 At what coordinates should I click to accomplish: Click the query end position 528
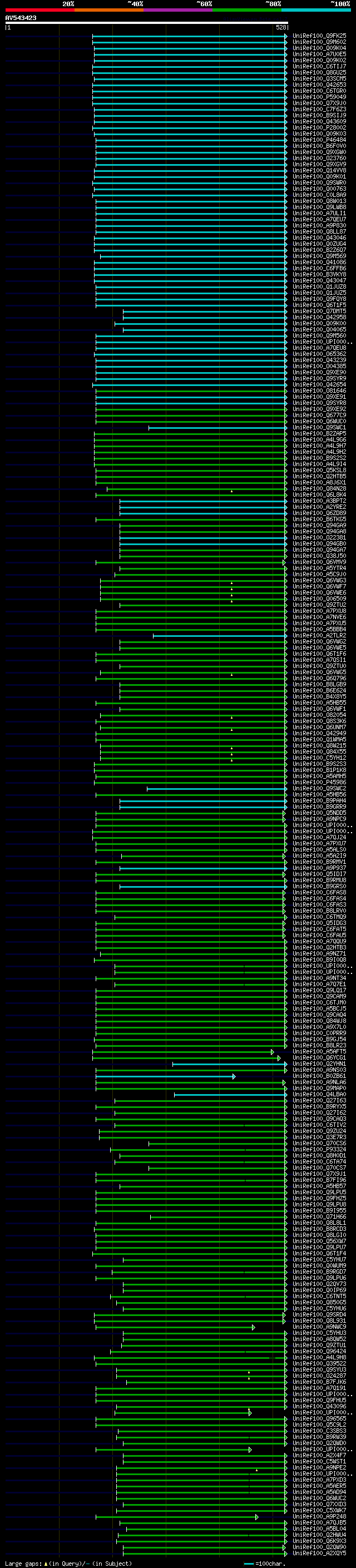tap(280, 27)
